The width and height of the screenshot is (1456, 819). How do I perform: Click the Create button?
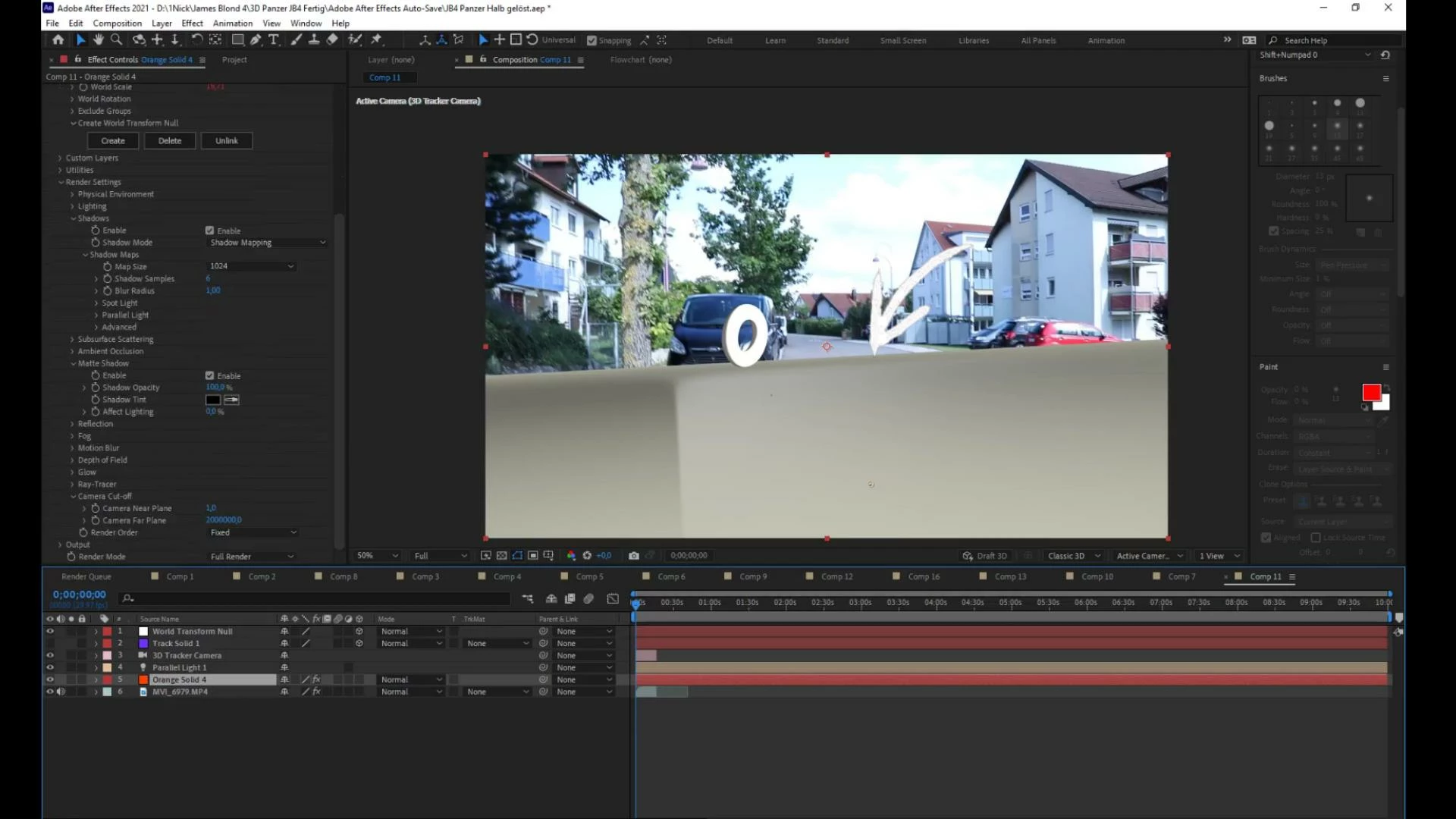click(113, 141)
